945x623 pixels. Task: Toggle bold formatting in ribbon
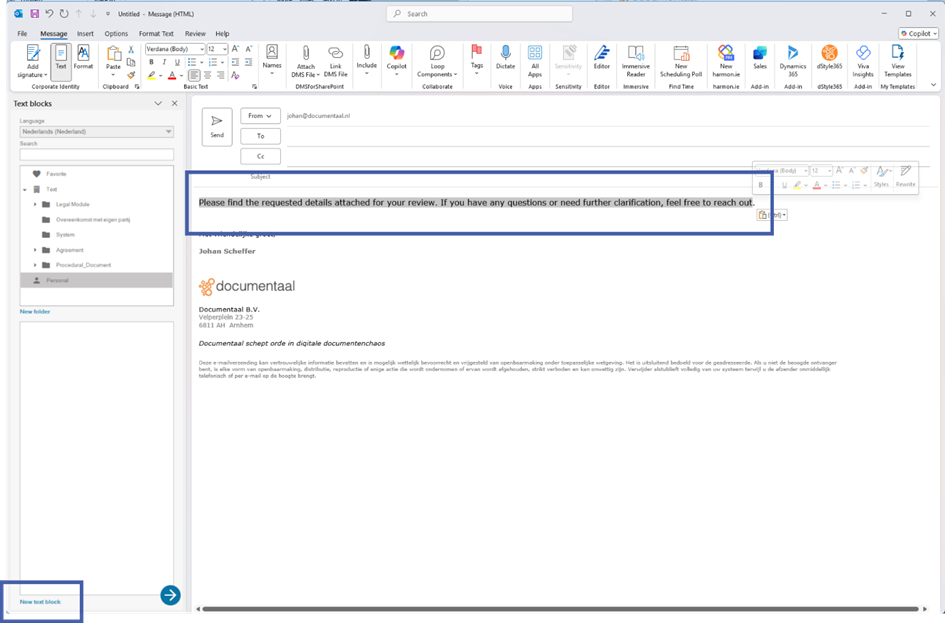pos(151,62)
